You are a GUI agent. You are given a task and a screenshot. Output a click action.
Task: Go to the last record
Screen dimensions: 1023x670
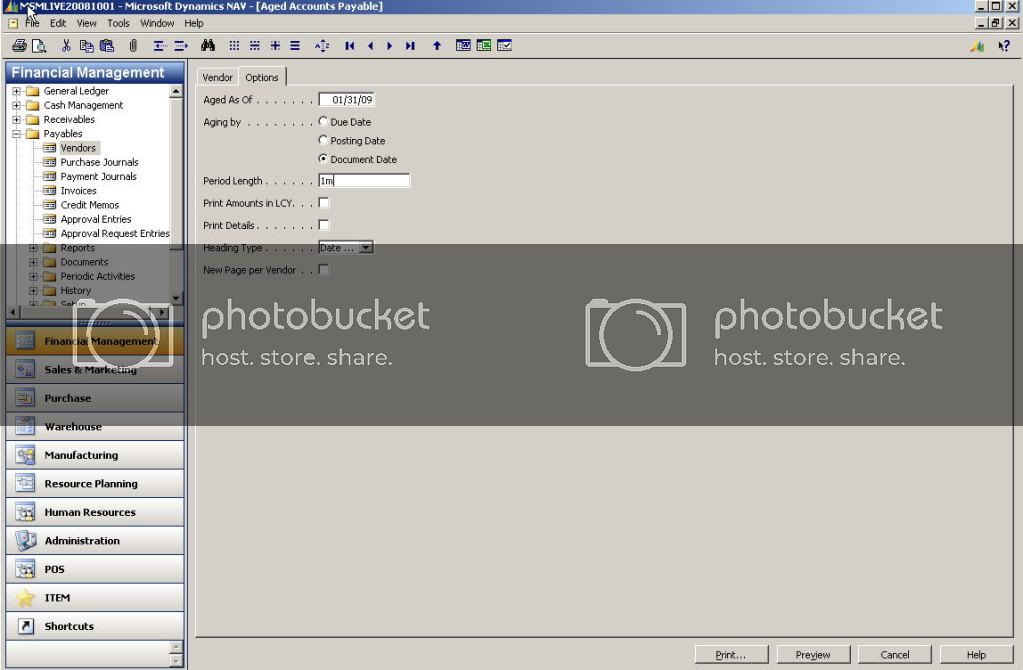pos(410,46)
